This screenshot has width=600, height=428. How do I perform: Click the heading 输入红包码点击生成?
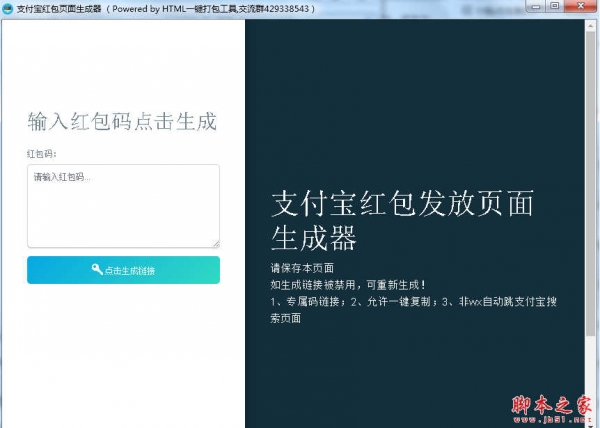click(122, 122)
